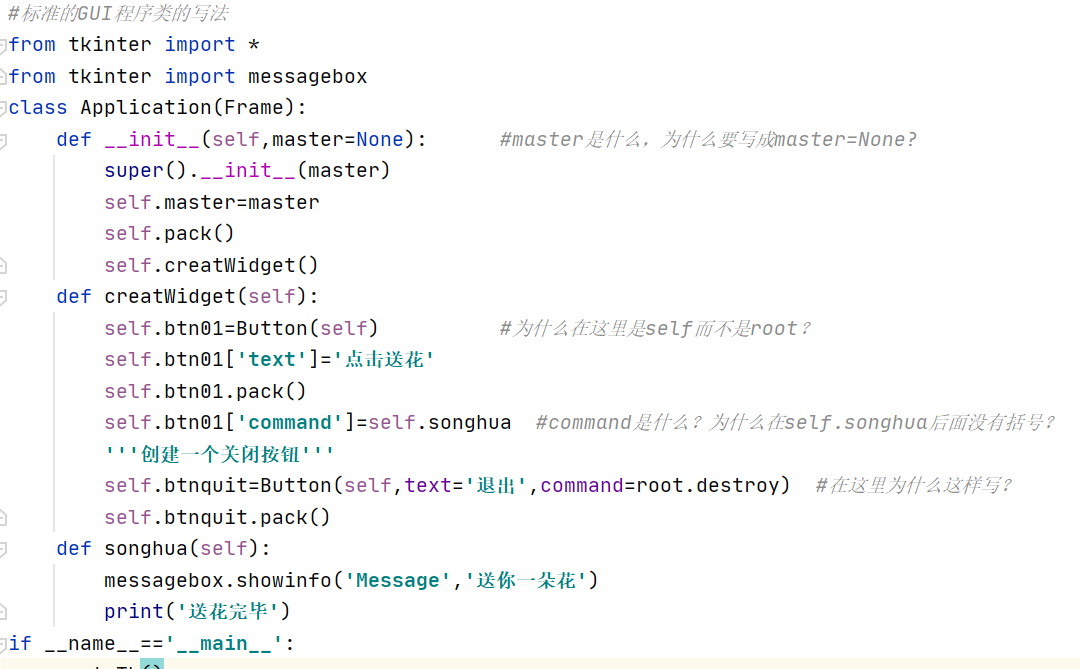
Task: Click the docstring '创建一个关闭按钮'
Action: (x=219, y=454)
